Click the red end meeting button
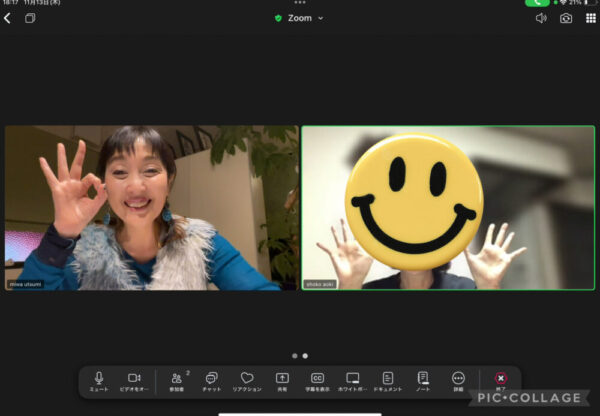 point(501,380)
